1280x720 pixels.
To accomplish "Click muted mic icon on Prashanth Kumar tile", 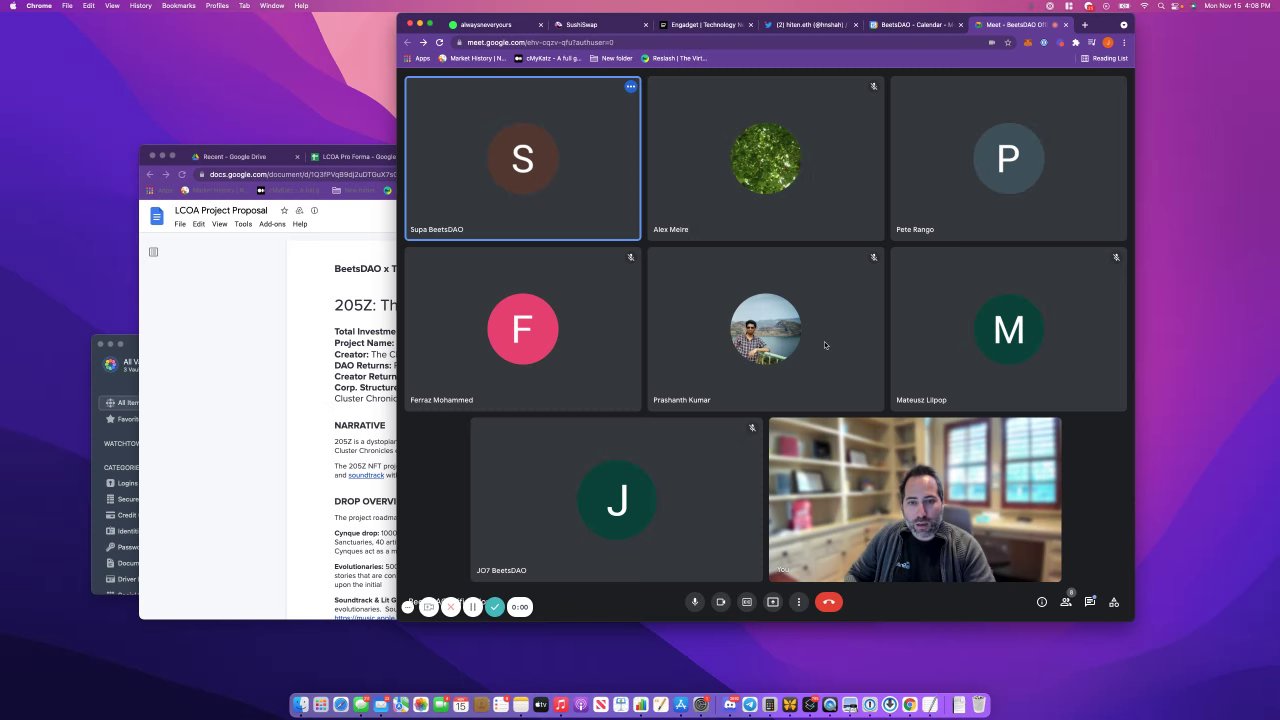I will (x=873, y=257).
